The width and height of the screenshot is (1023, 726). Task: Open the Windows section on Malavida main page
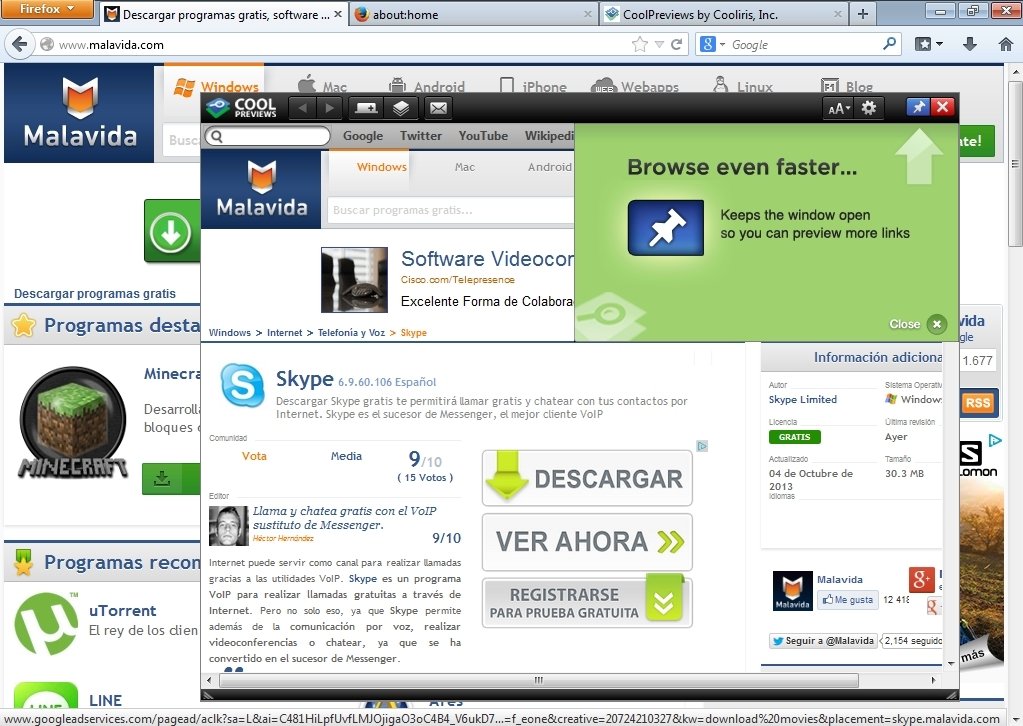215,86
